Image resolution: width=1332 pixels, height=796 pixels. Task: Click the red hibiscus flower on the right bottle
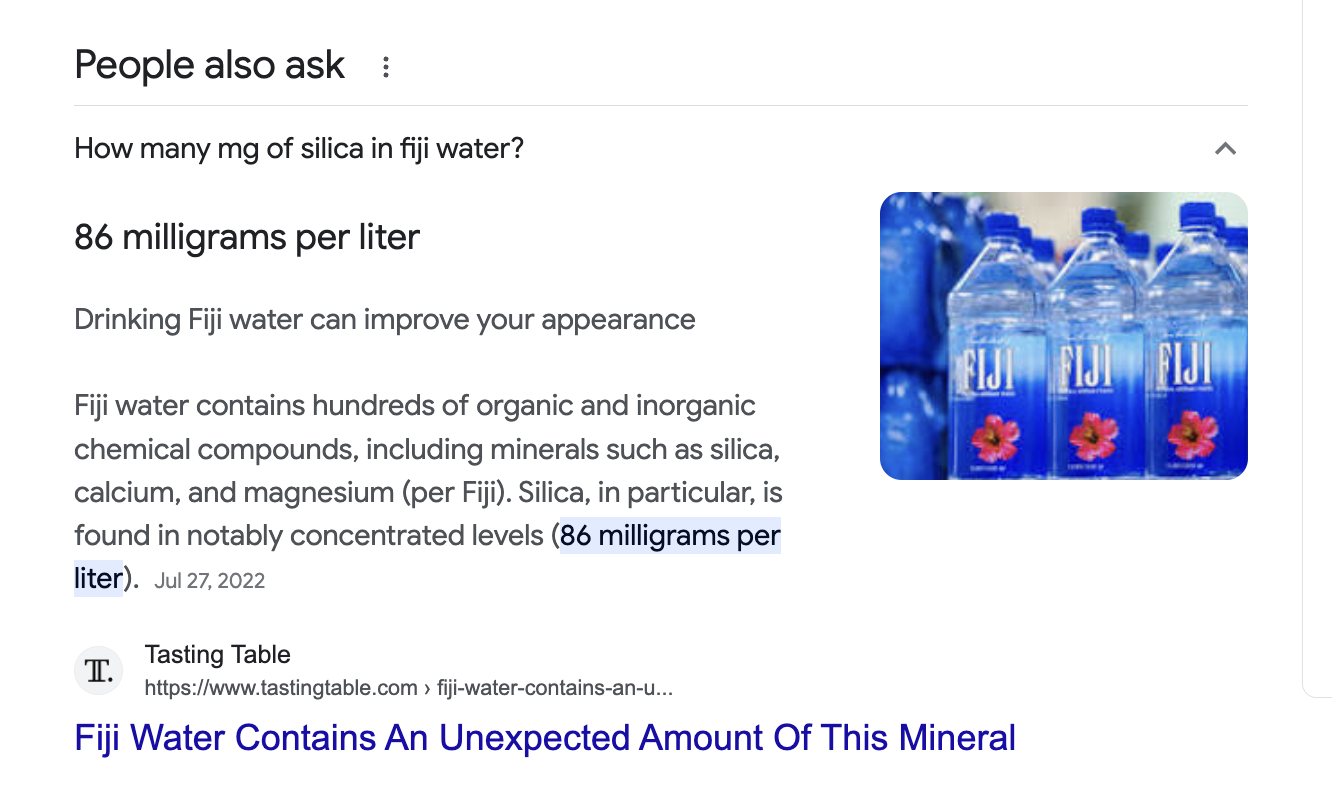click(1192, 438)
